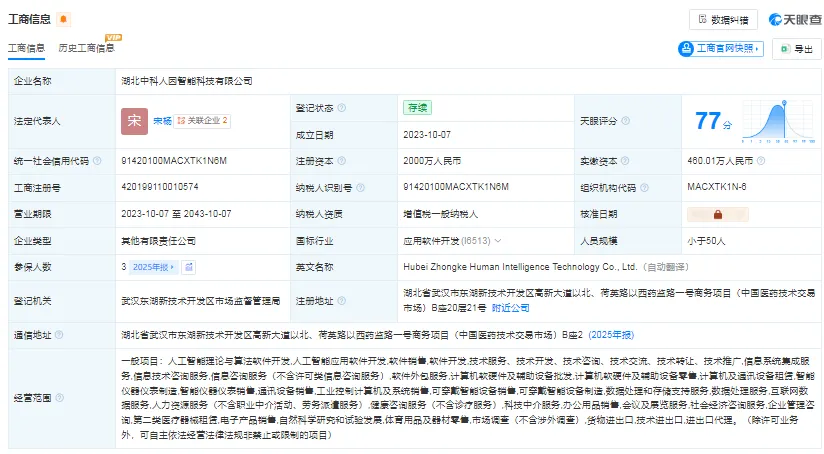
Task: Click credit code 91420100MACXTK1N6M in 统一社会信用代码 row
Action: pos(174,161)
